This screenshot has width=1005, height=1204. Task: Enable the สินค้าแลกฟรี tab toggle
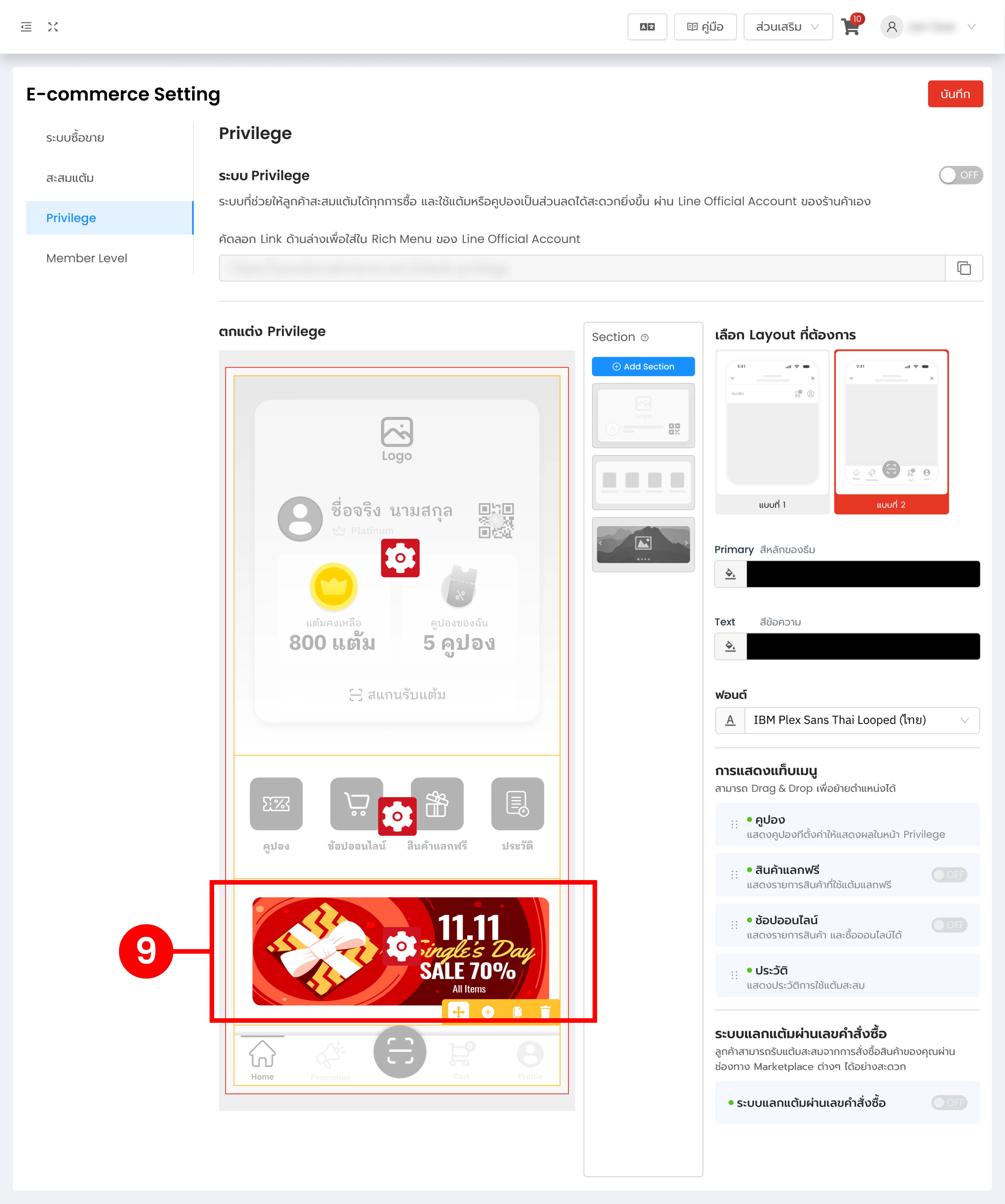coord(949,875)
